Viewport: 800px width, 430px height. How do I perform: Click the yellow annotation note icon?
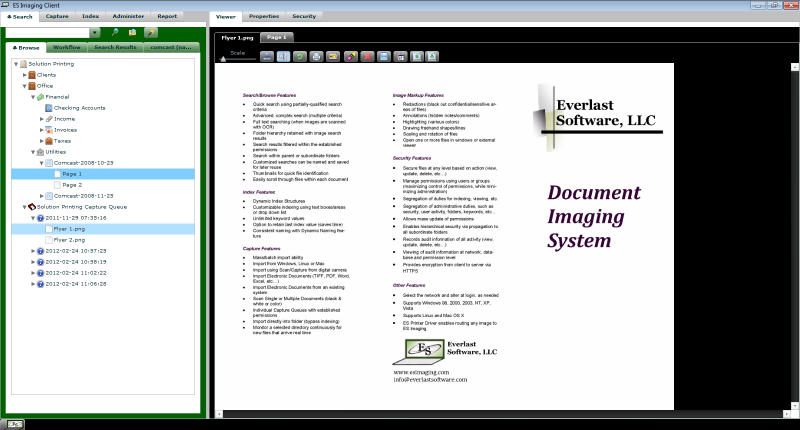(333, 57)
